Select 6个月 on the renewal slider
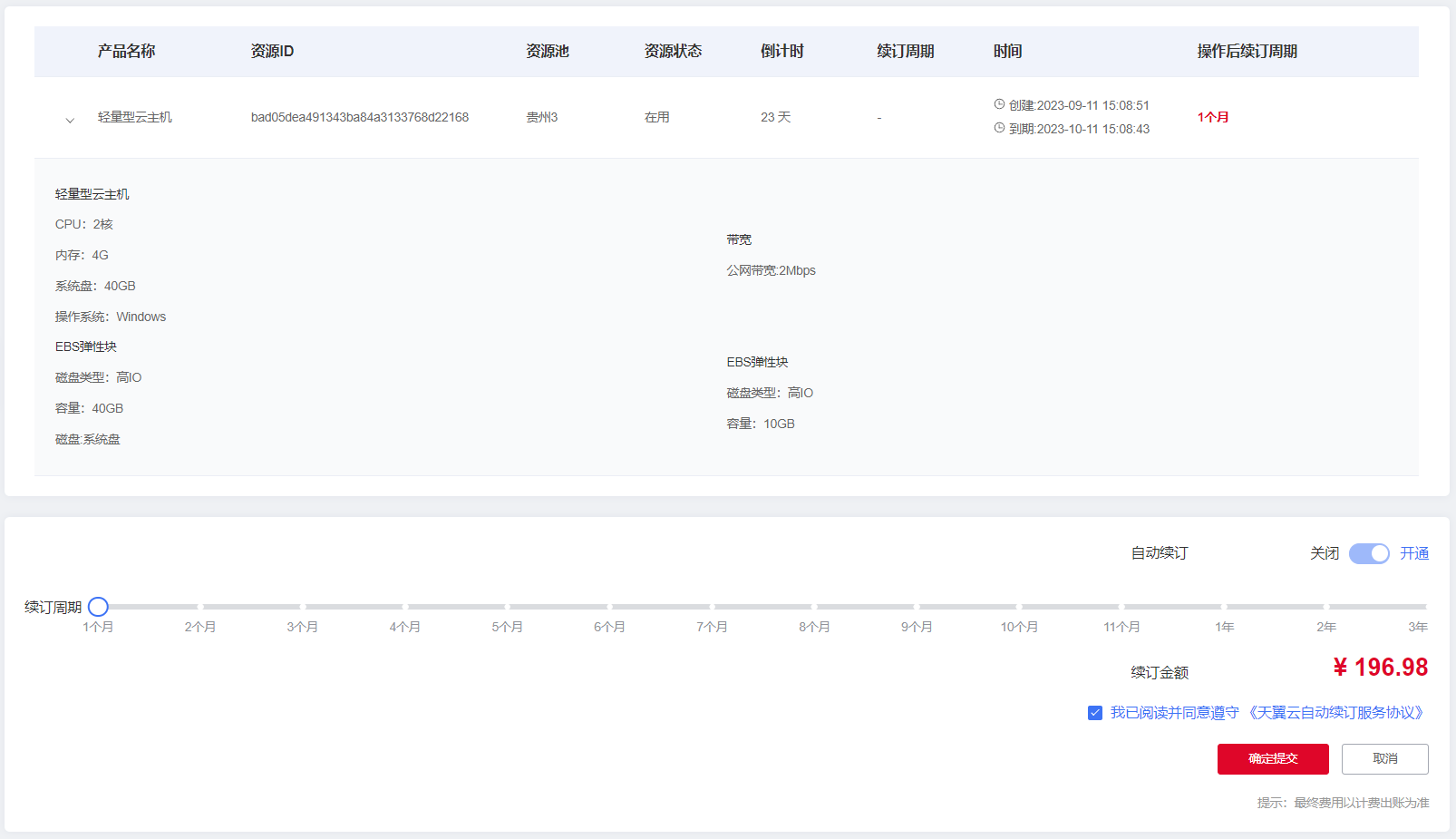 coord(609,607)
